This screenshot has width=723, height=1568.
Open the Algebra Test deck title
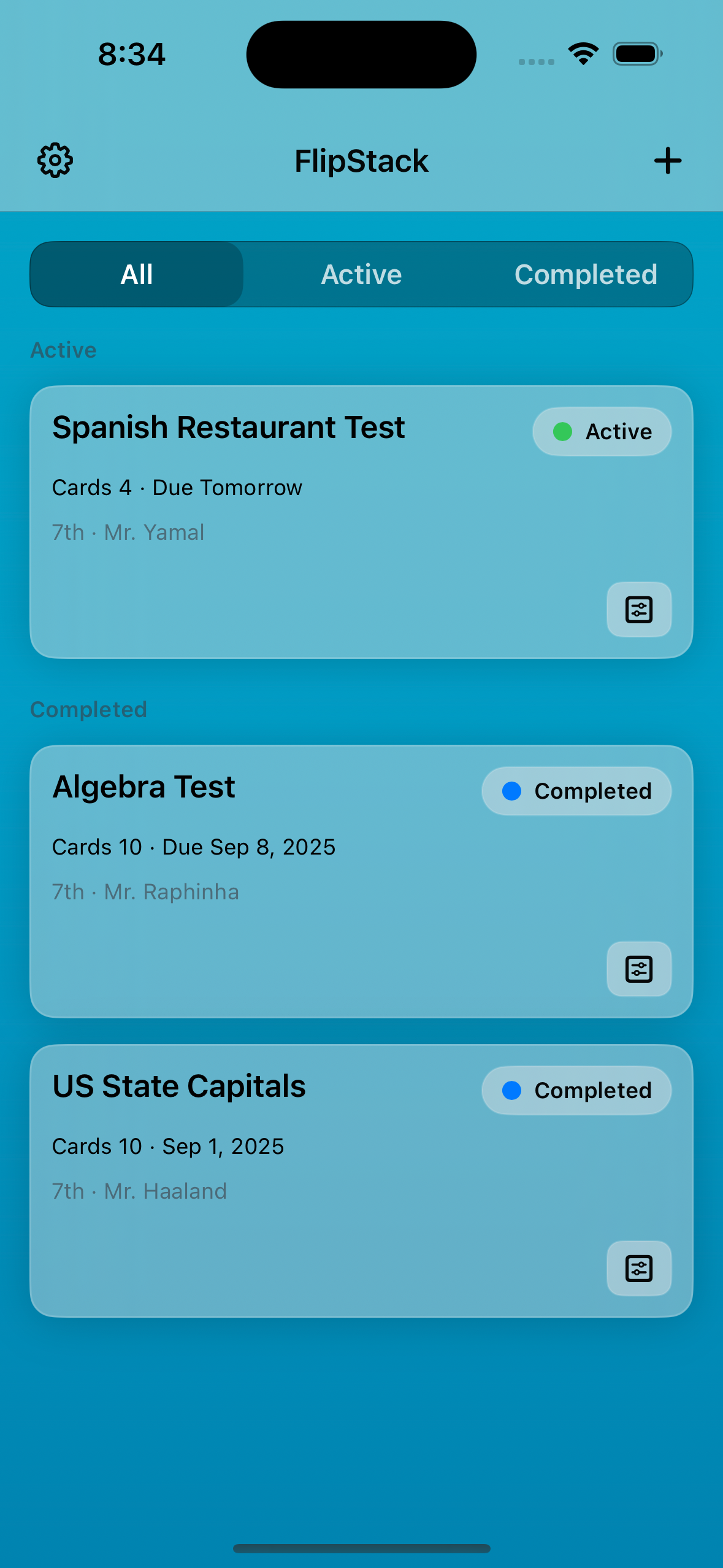[x=143, y=787]
